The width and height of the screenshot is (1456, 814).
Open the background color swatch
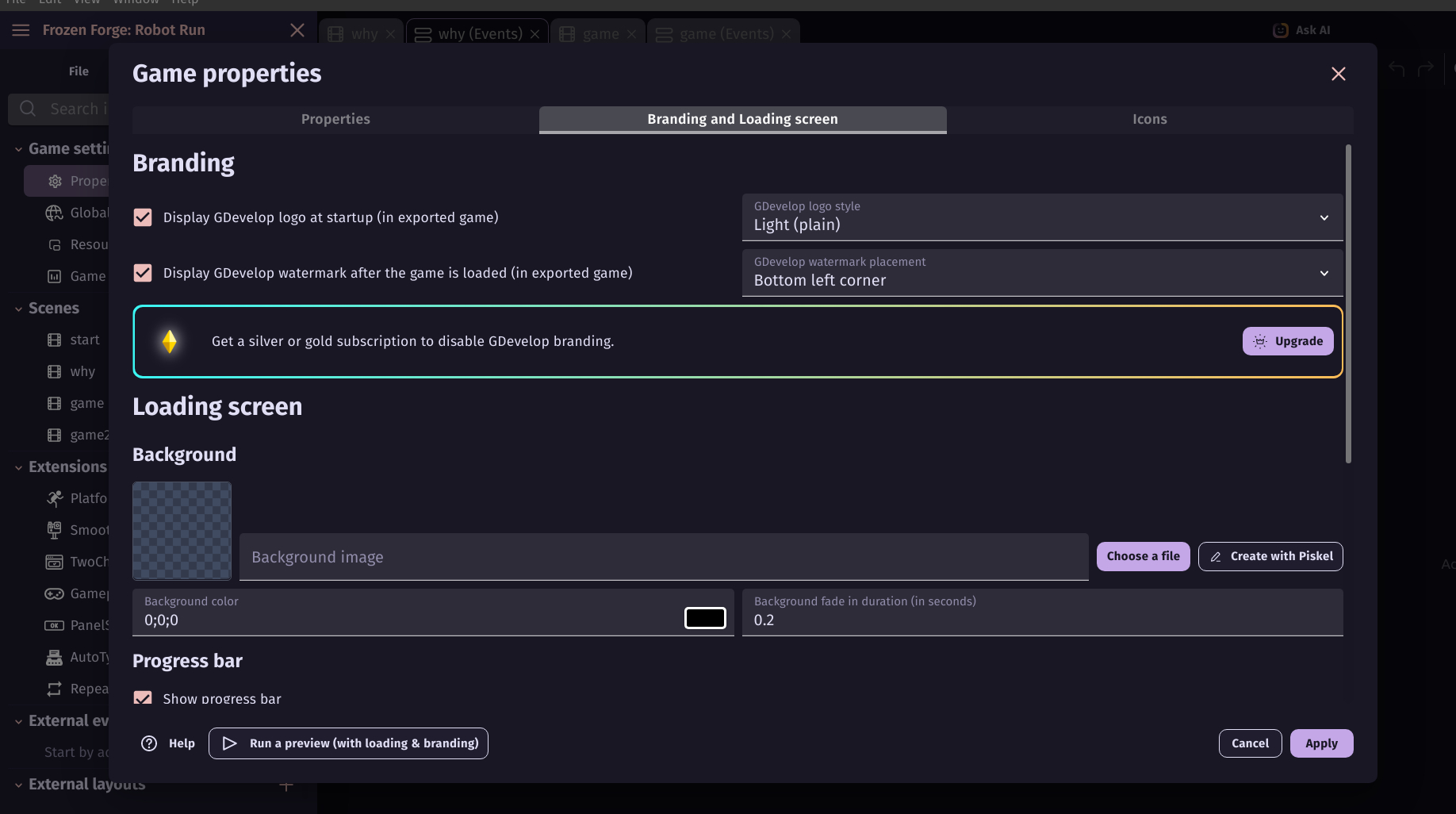pos(705,618)
